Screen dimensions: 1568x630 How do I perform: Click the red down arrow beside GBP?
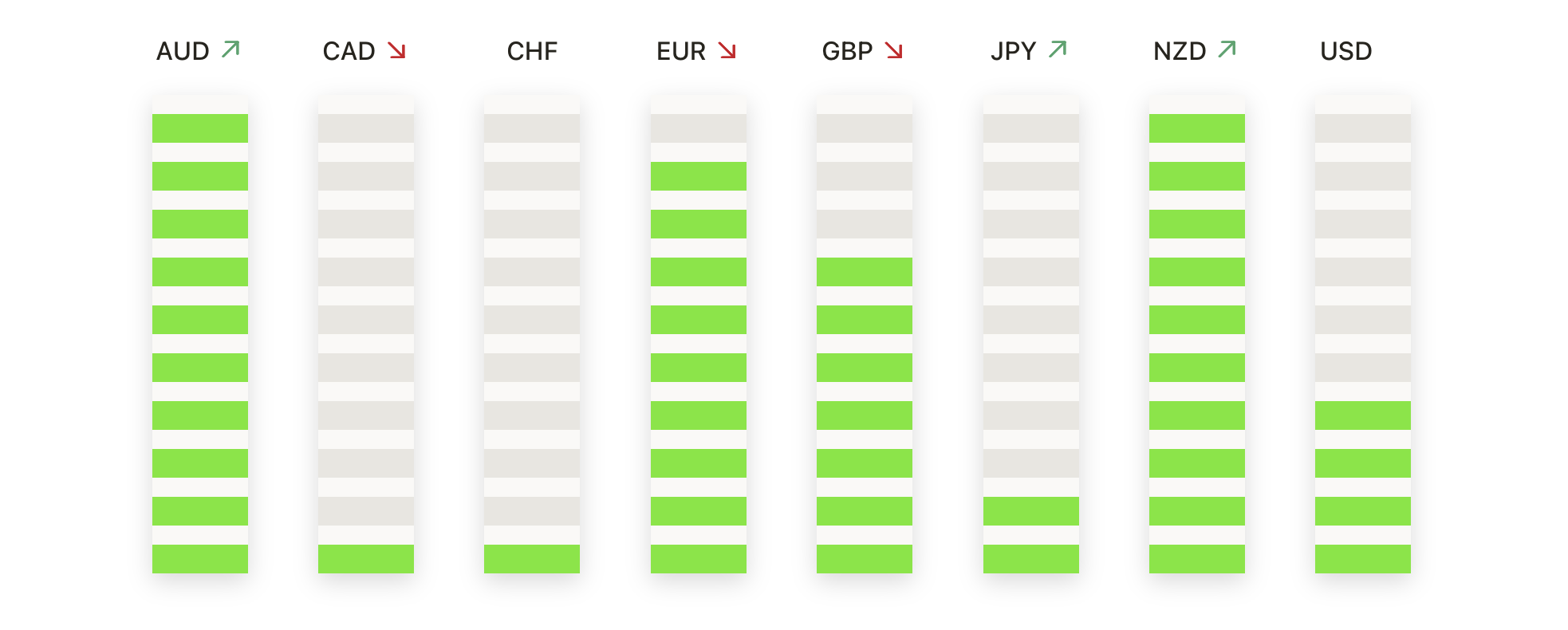[893, 50]
